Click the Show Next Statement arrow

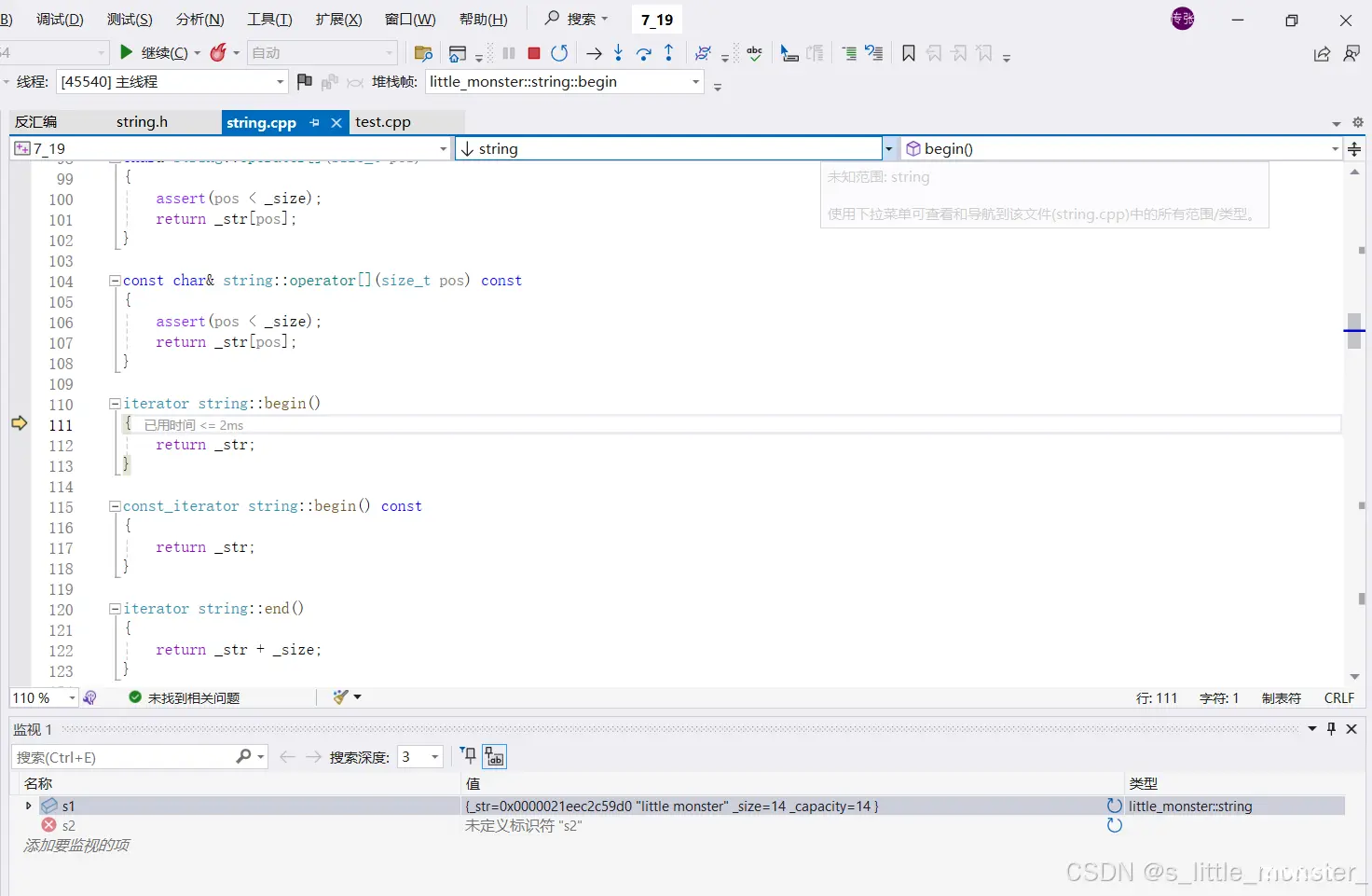pos(594,53)
